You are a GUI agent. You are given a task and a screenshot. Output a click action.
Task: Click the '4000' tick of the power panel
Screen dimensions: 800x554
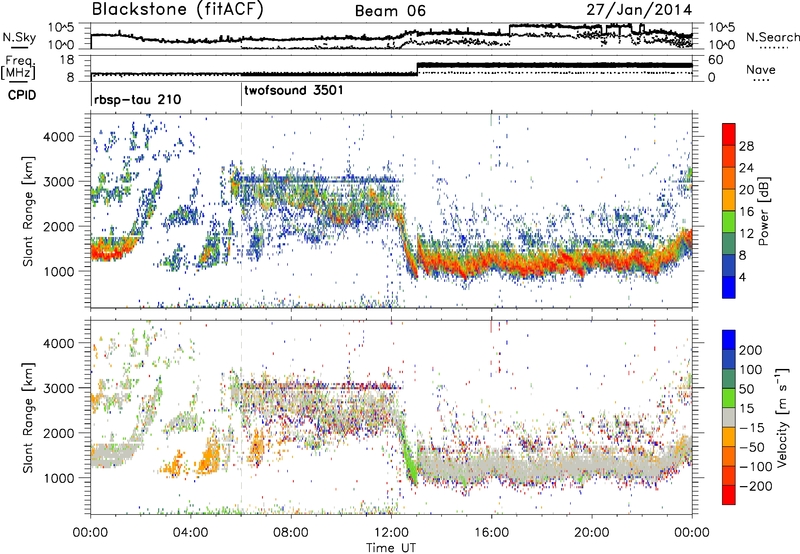coord(58,137)
